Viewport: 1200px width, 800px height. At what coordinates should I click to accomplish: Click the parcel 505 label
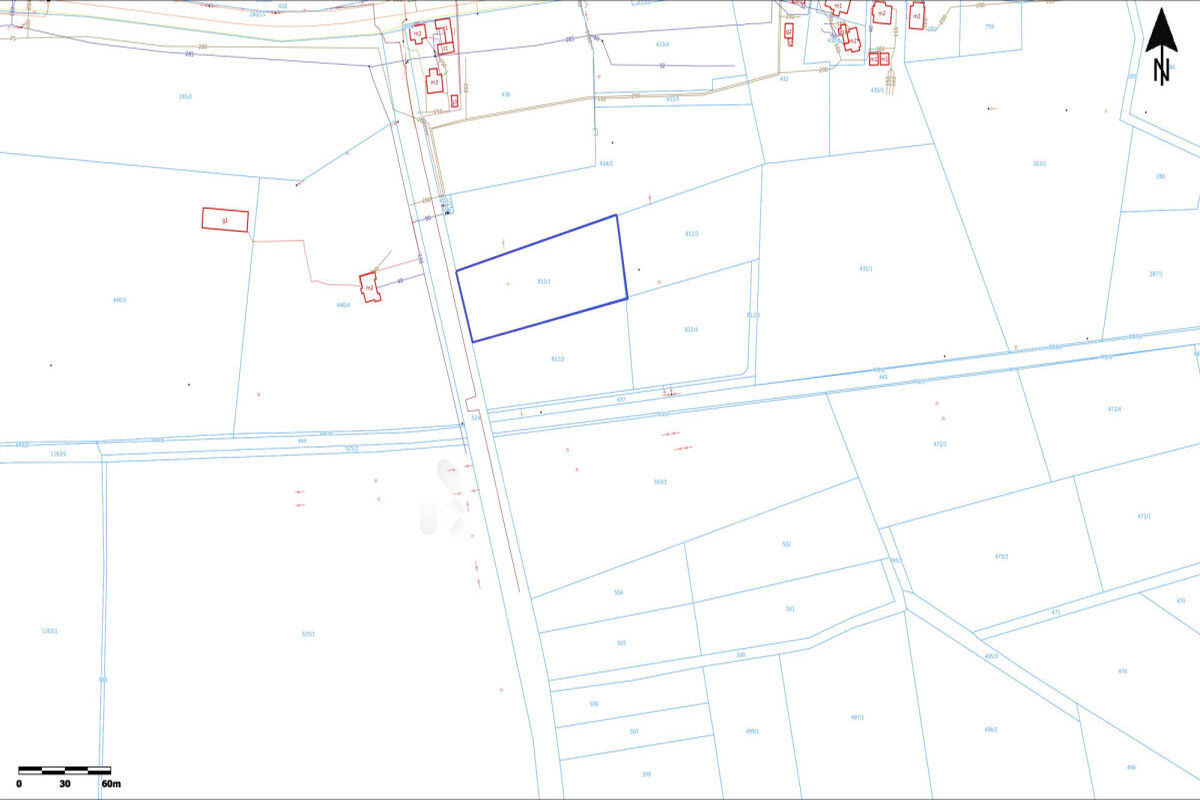click(621, 643)
